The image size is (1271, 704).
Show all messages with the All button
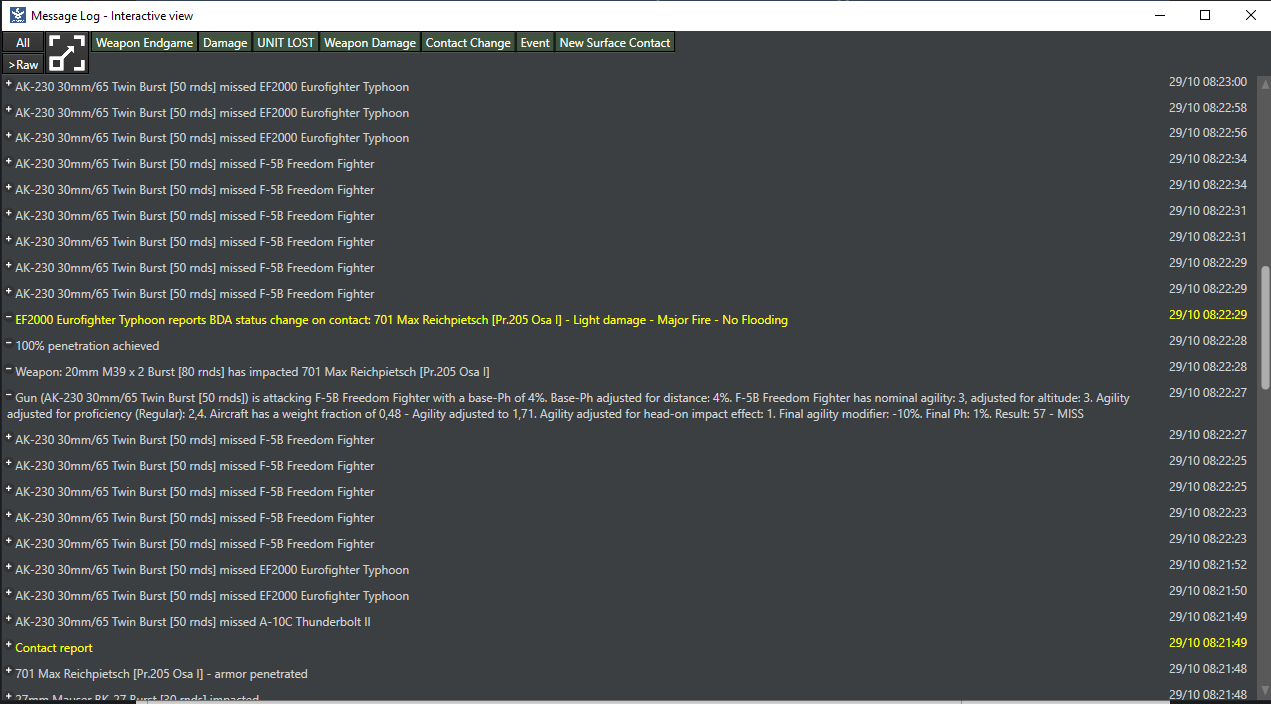23,43
